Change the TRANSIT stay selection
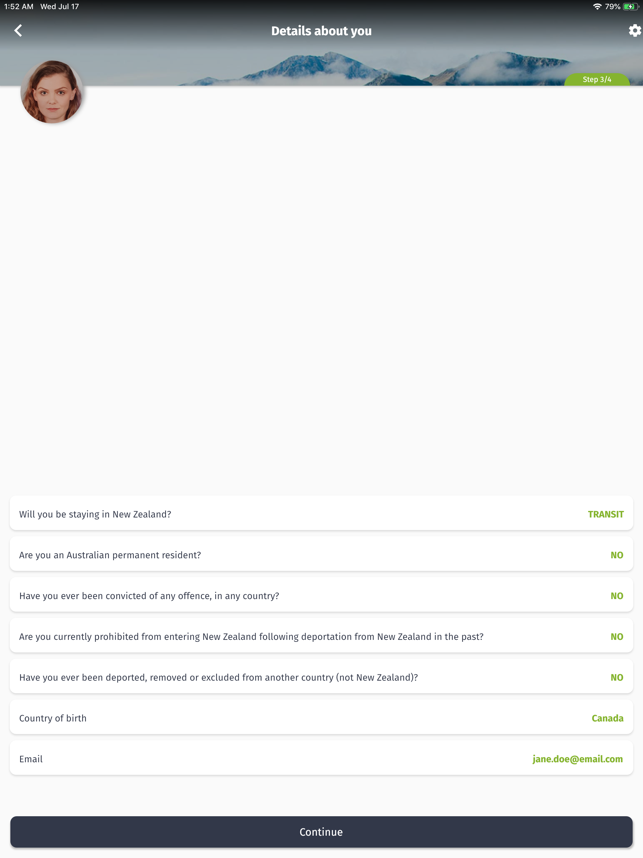Viewport: 643px width, 858px height. tap(605, 515)
